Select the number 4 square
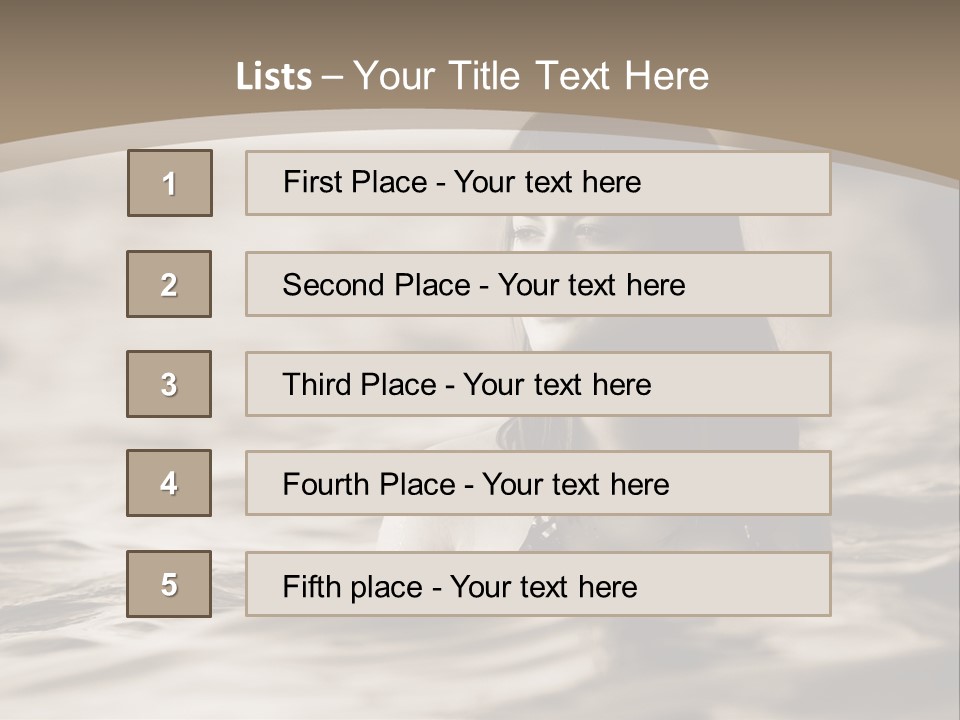The width and height of the screenshot is (960, 720). tap(169, 483)
